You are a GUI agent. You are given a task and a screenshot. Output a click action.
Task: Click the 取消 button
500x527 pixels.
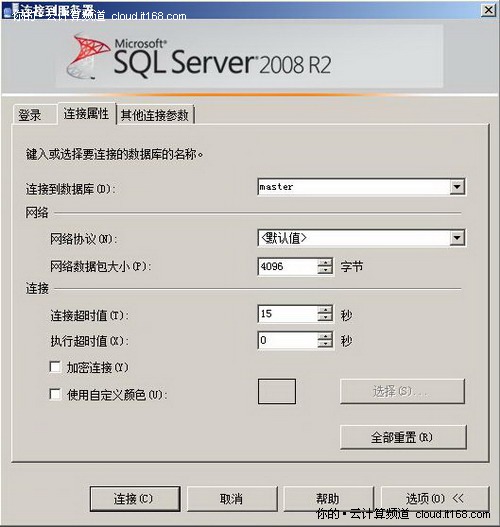232,499
